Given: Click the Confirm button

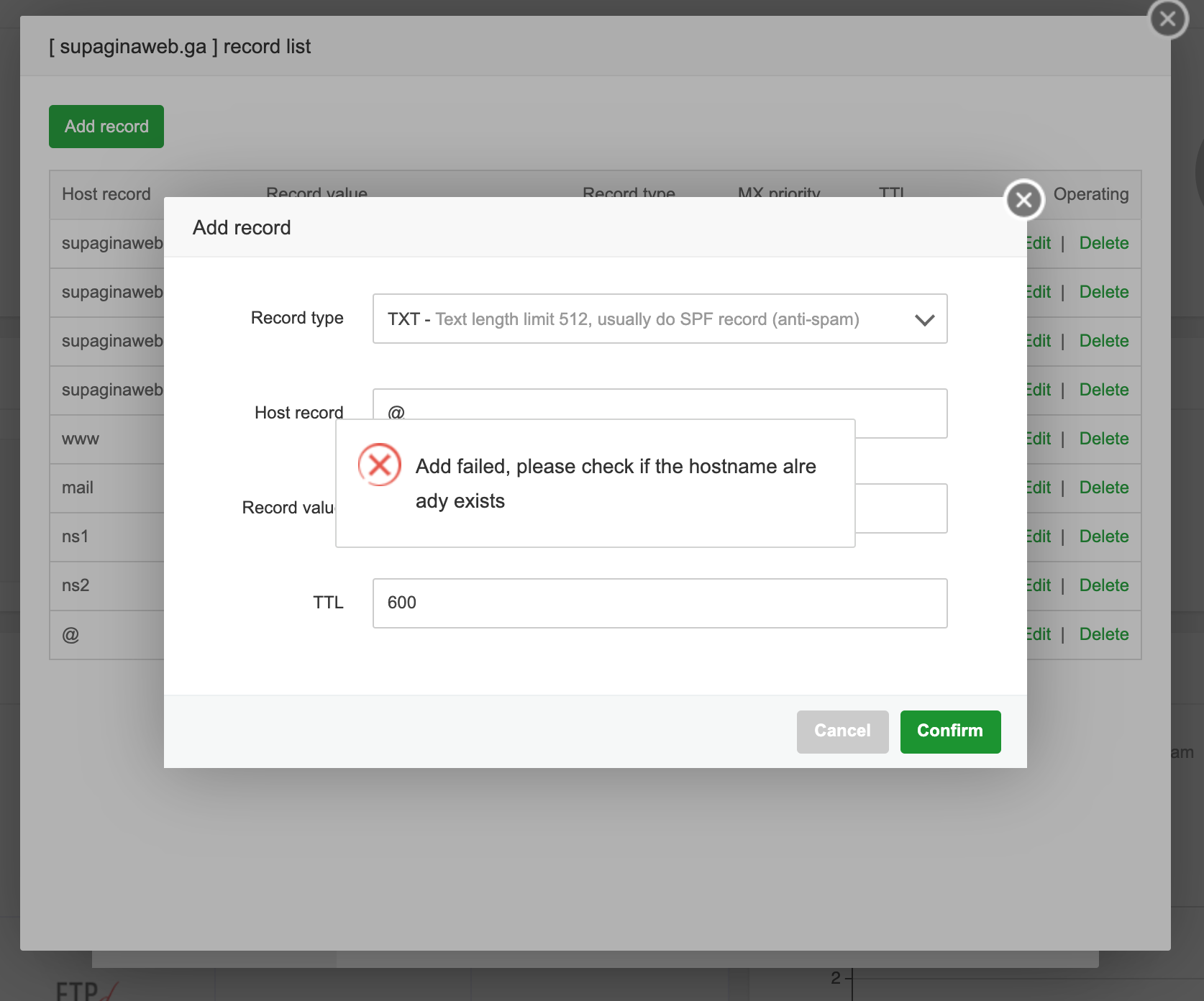Looking at the screenshot, I should point(949,731).
